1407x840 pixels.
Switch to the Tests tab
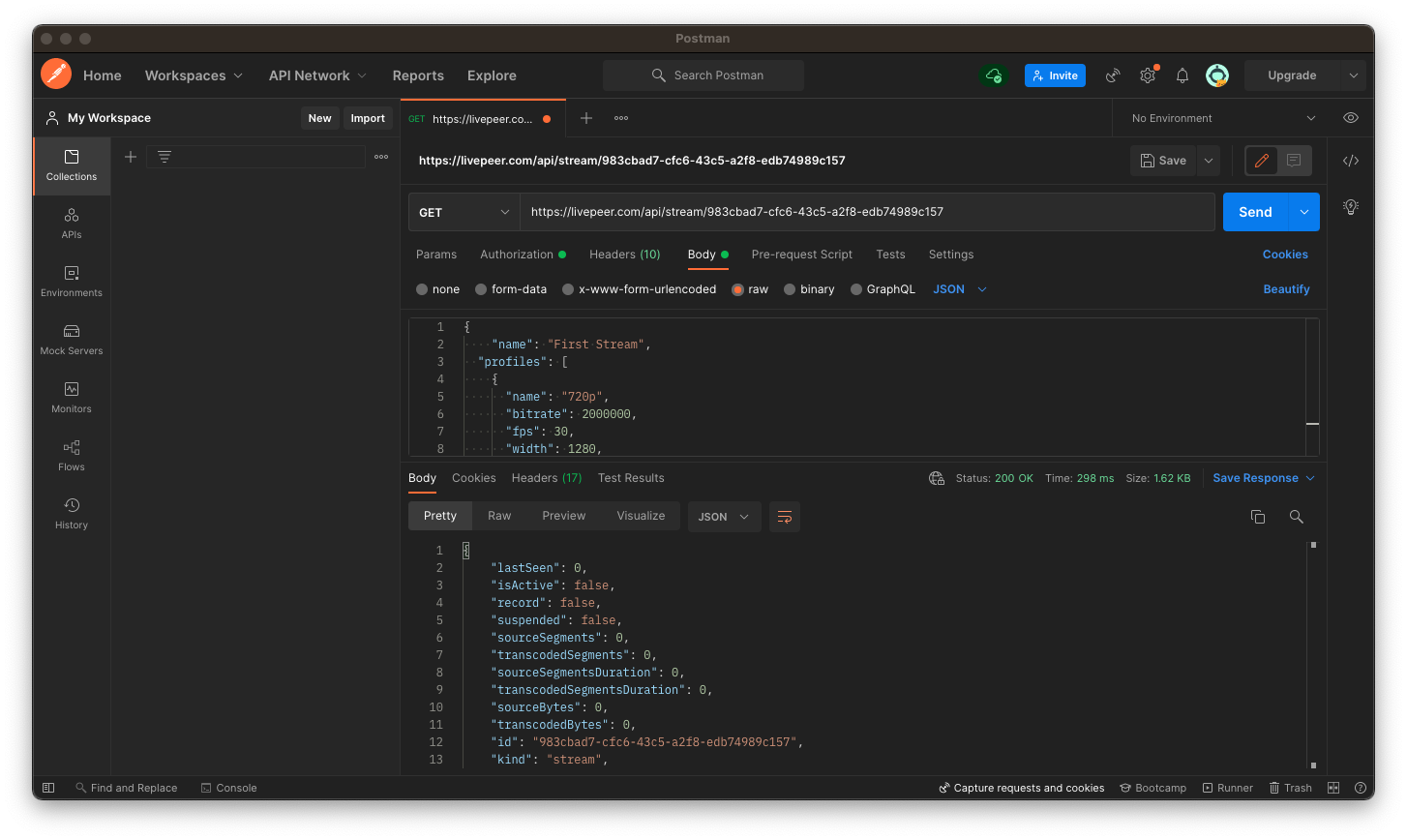(x=891, y=255)
